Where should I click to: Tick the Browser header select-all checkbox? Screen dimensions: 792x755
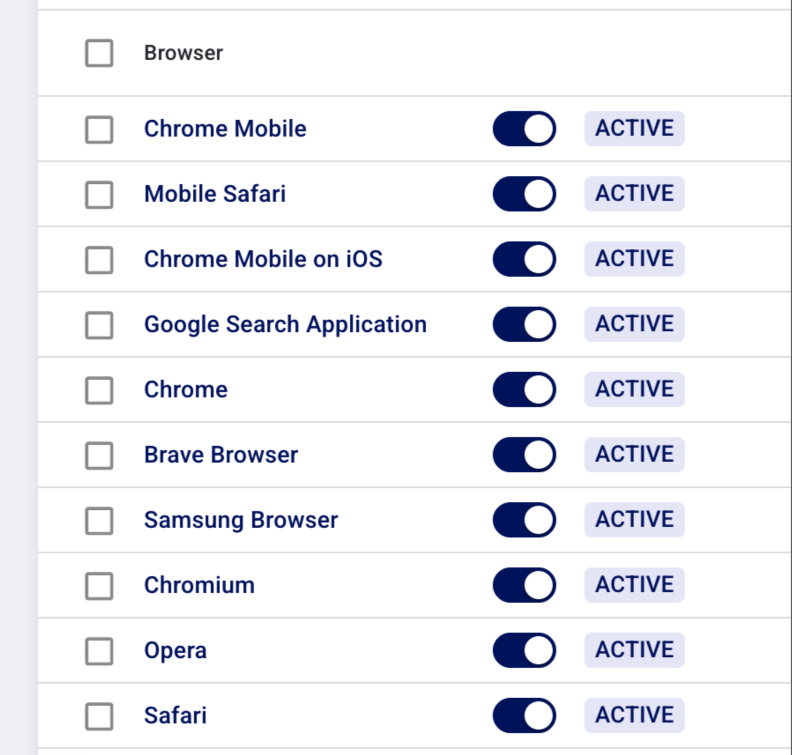[x=99, y=53]
